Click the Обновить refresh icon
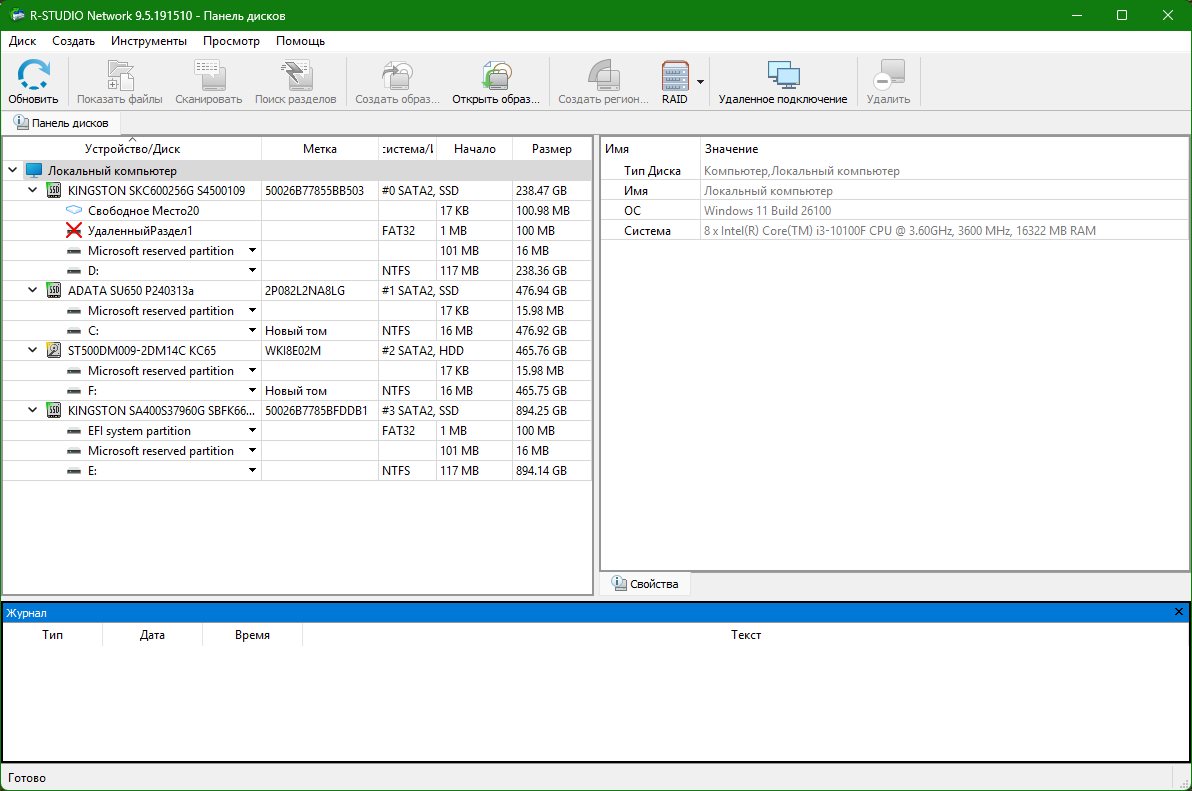This screenshot has width=1192, height=791. 33,74
